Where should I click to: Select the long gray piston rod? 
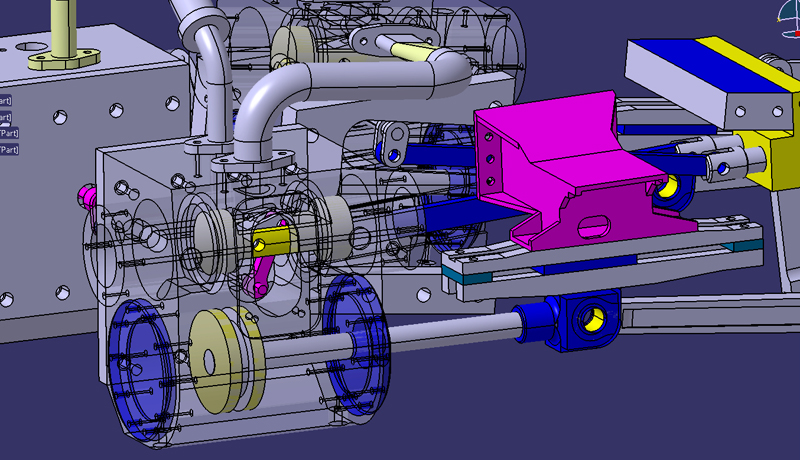point(440,333)
